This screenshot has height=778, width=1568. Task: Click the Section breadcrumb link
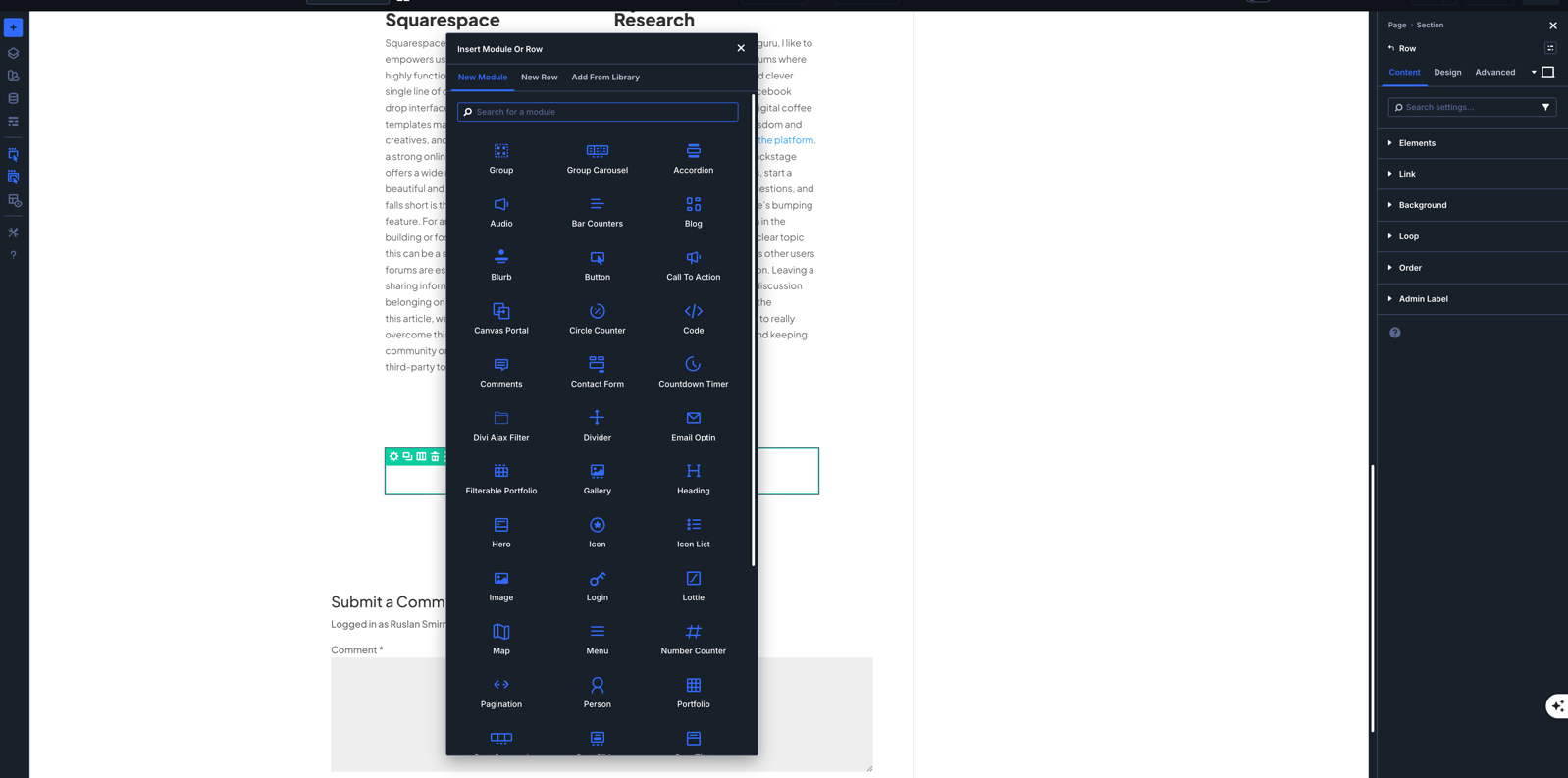[x=1430, y=25]
